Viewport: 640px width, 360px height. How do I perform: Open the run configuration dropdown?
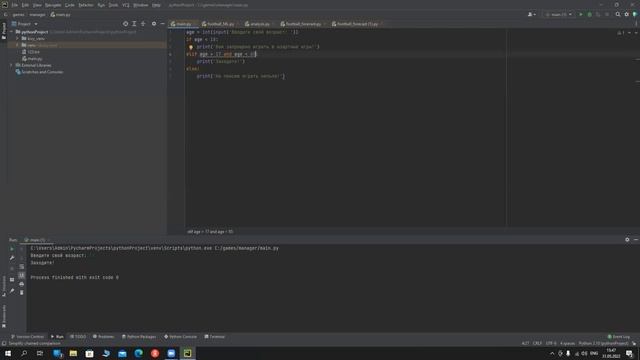click(x=558, y=14)
